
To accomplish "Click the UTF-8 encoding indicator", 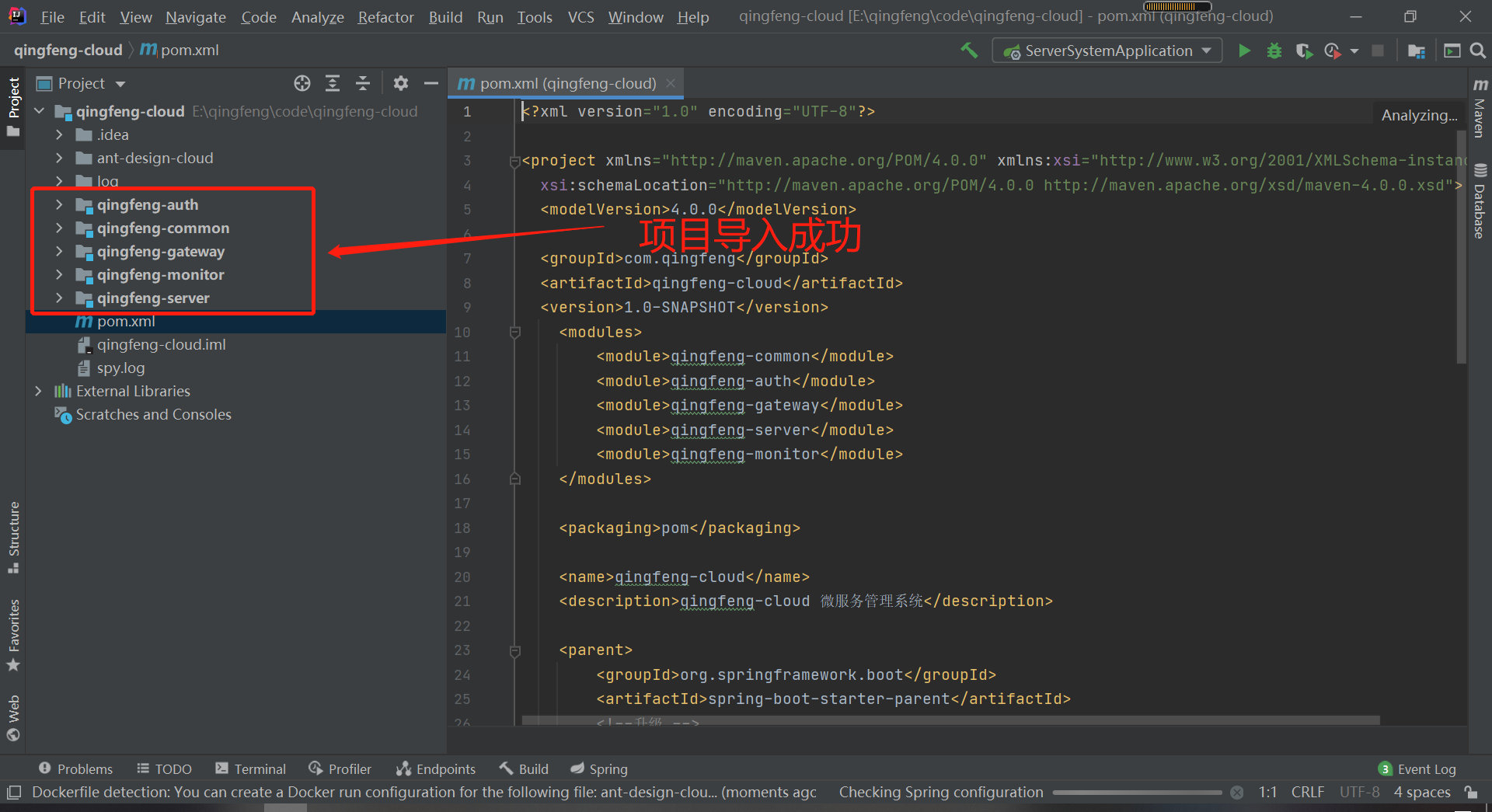I will pos(1359,792).
